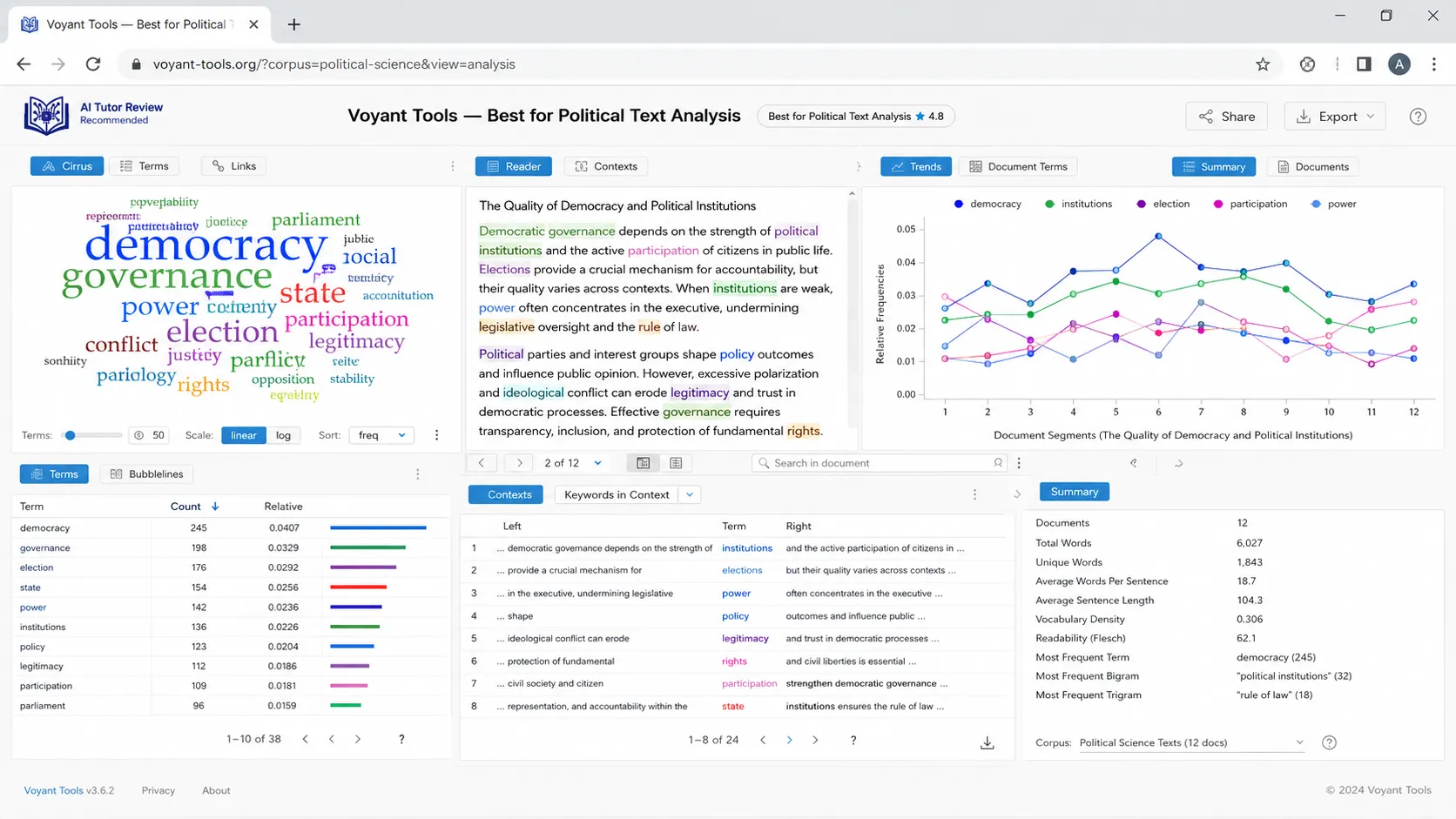Select the governance row in terms table
1456x819 pixels.
[231, 548]
